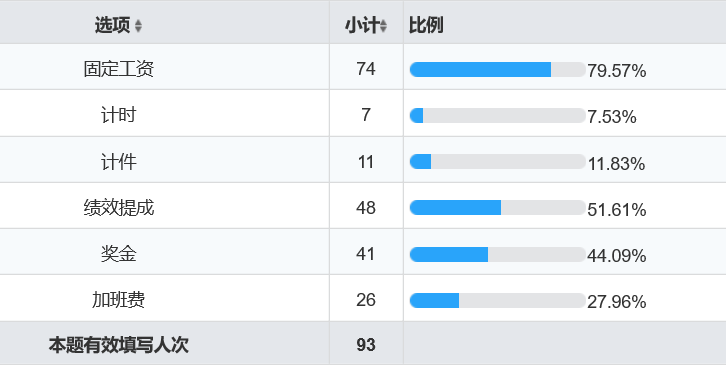Select the 计件 option label
Image resolution: width=726 pixels, height=370 pixels.
(x=119, y=162)
